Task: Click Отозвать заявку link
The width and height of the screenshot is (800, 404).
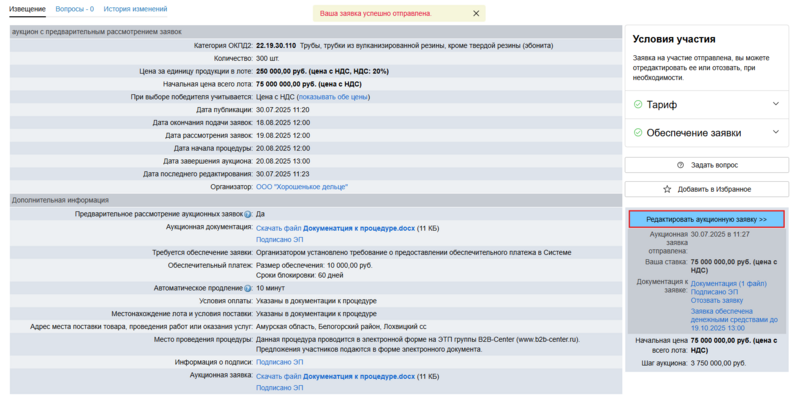Action: click(x=717, y=300)
